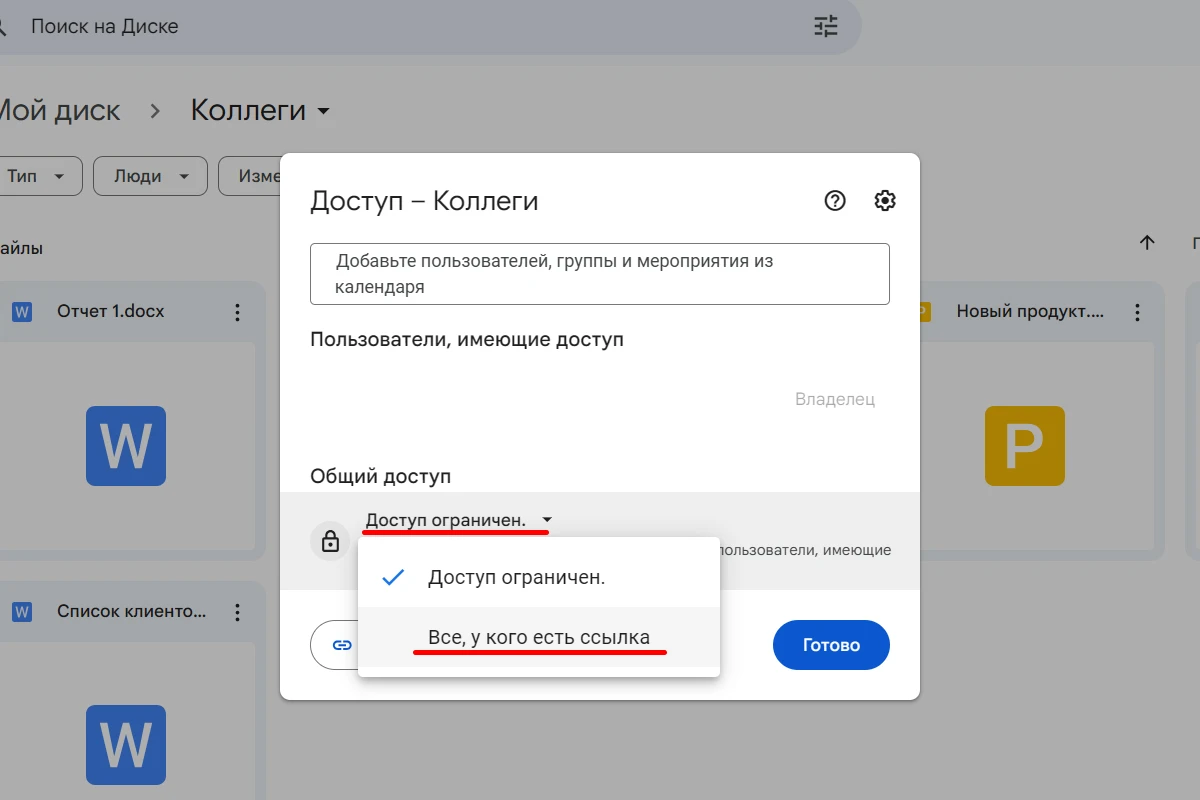Open more actions for Новый продукт file
Viewport: 1200px width, 800px height.
[x=1137, y=312]
